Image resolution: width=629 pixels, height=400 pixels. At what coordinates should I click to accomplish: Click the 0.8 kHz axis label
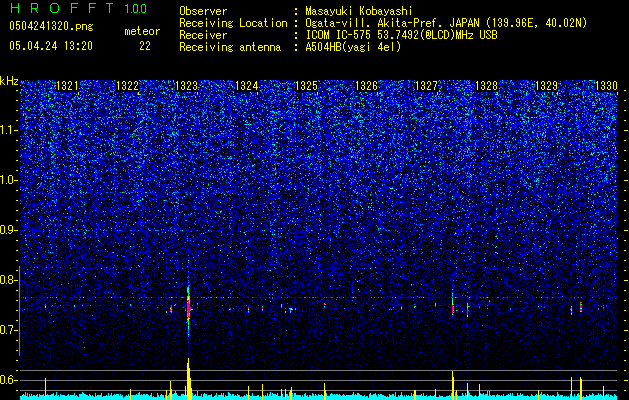(9, 280)
